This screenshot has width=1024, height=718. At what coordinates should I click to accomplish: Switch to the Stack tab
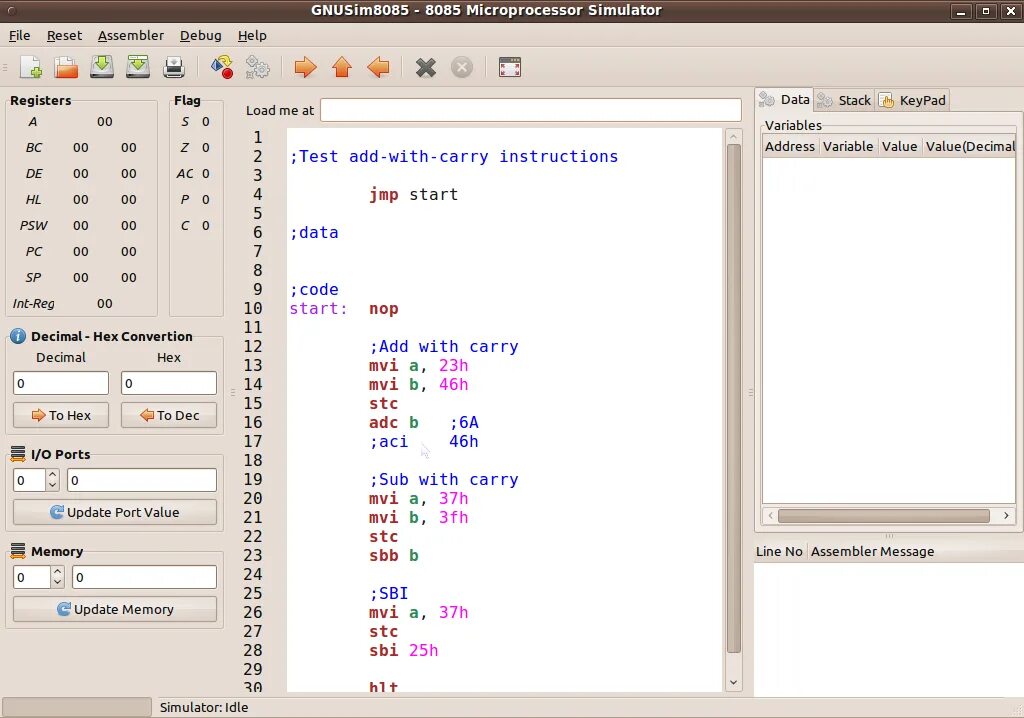[845, 100]
